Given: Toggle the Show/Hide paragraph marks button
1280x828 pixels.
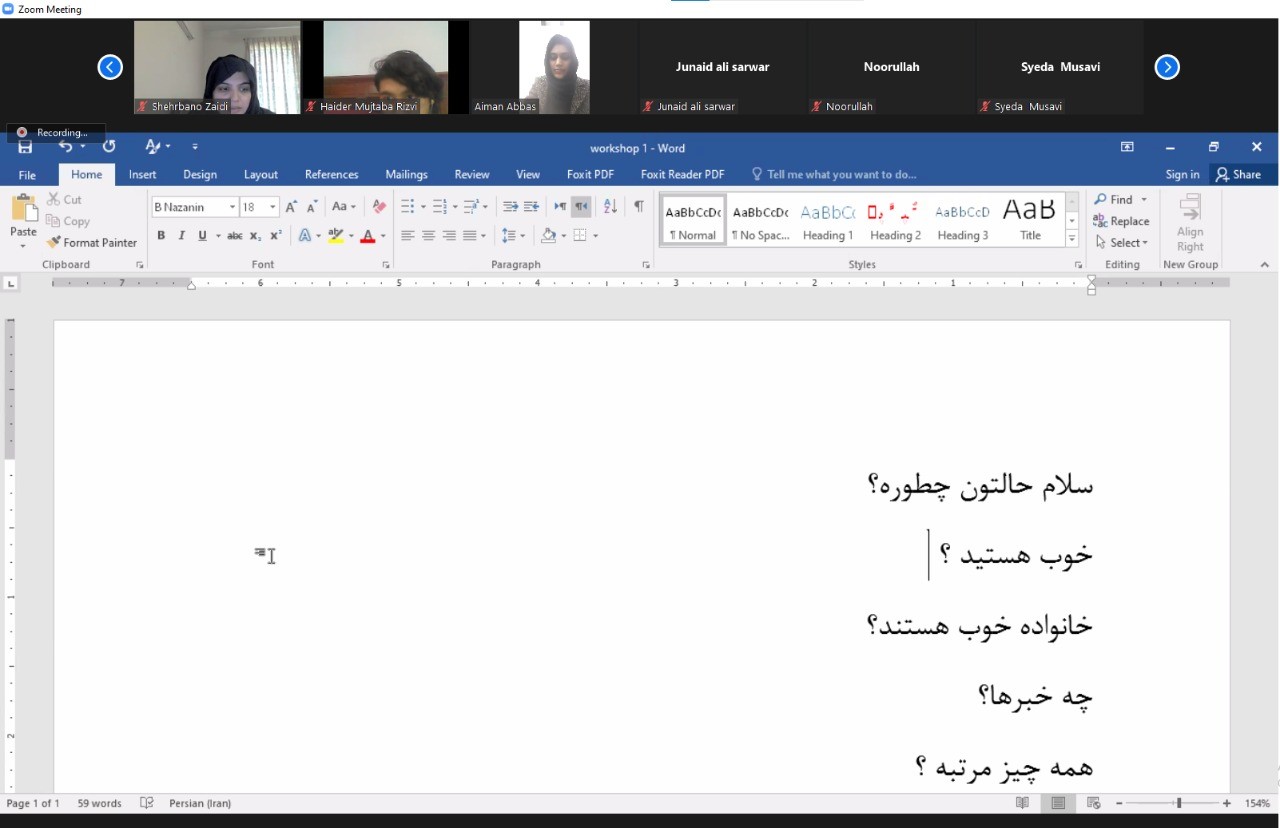Looking at the screenshot, I should [x=638, y=207].
